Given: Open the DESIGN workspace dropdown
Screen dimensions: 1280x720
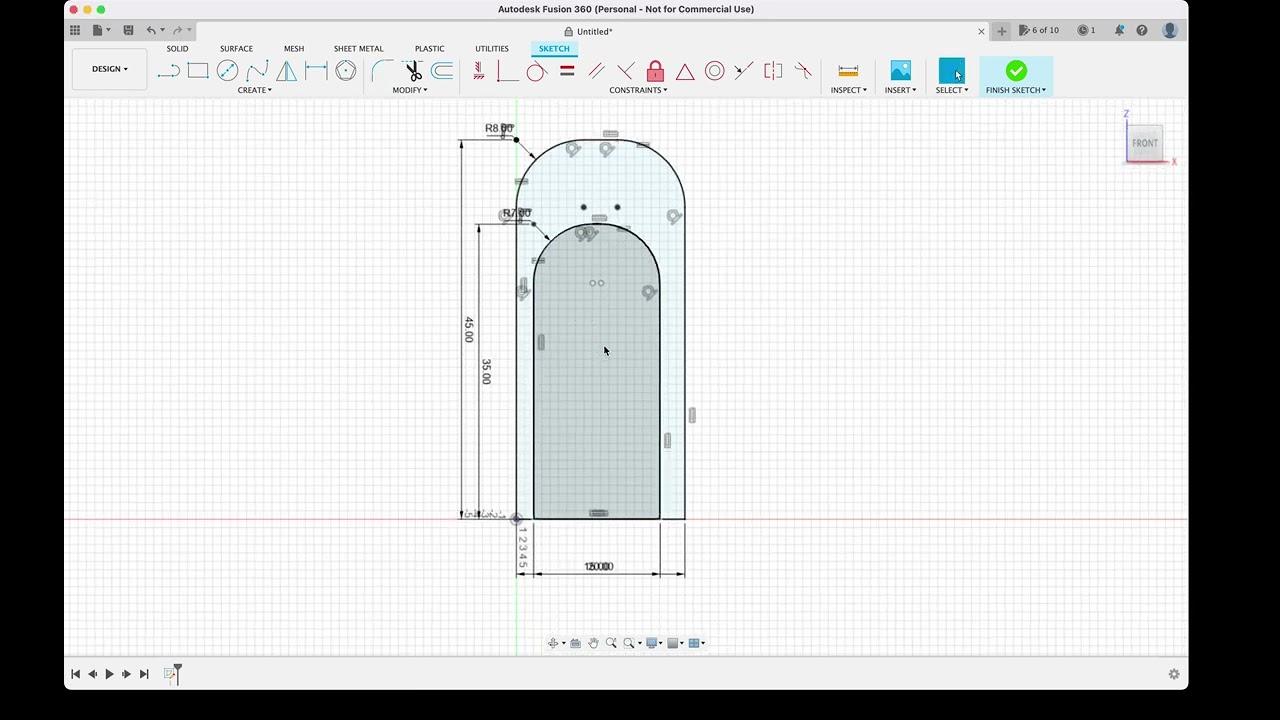Looking at the screenshot, I should pos(109,69).
